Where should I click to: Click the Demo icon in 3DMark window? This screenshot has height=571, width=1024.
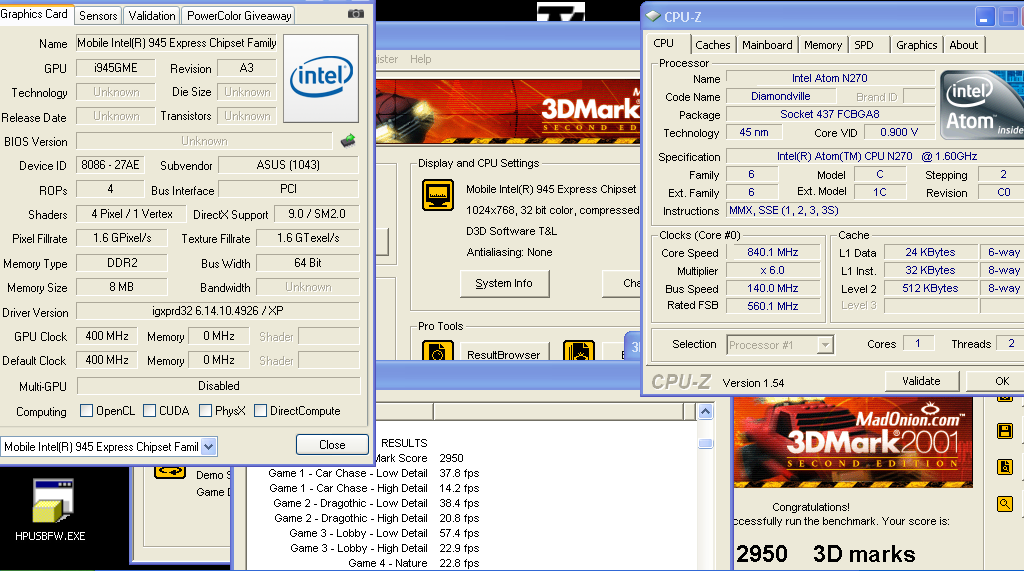pos(170,472)
